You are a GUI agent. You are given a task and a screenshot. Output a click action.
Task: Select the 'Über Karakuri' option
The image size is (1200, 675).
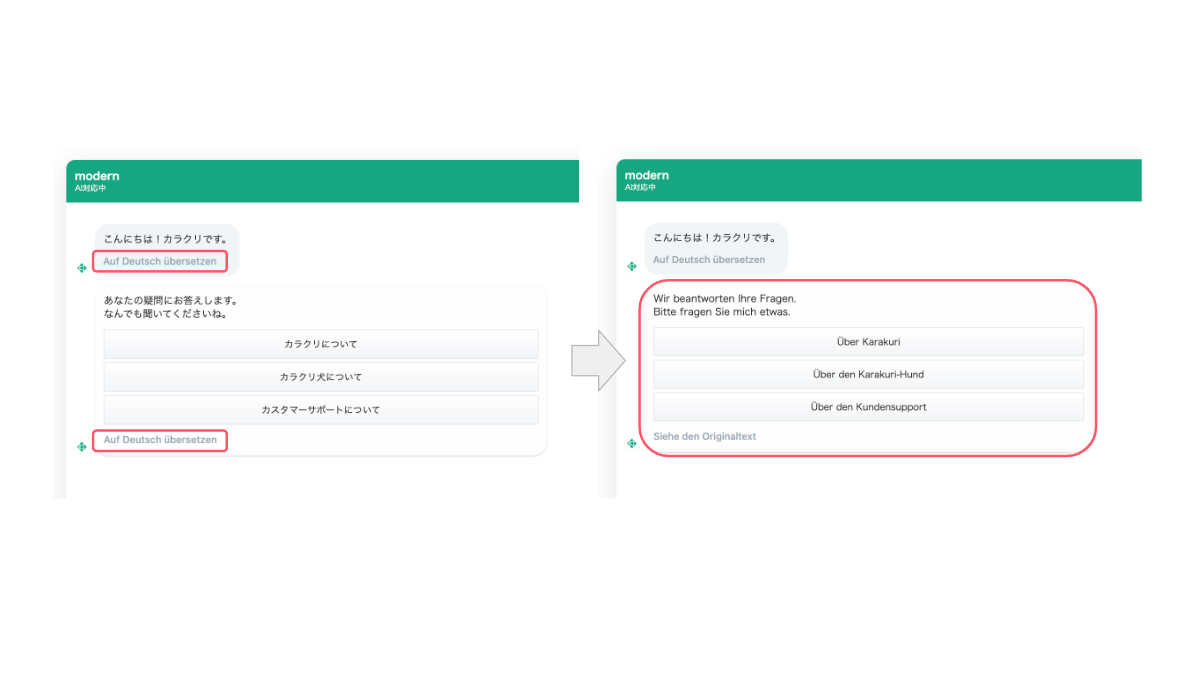[x=868, y=342]
